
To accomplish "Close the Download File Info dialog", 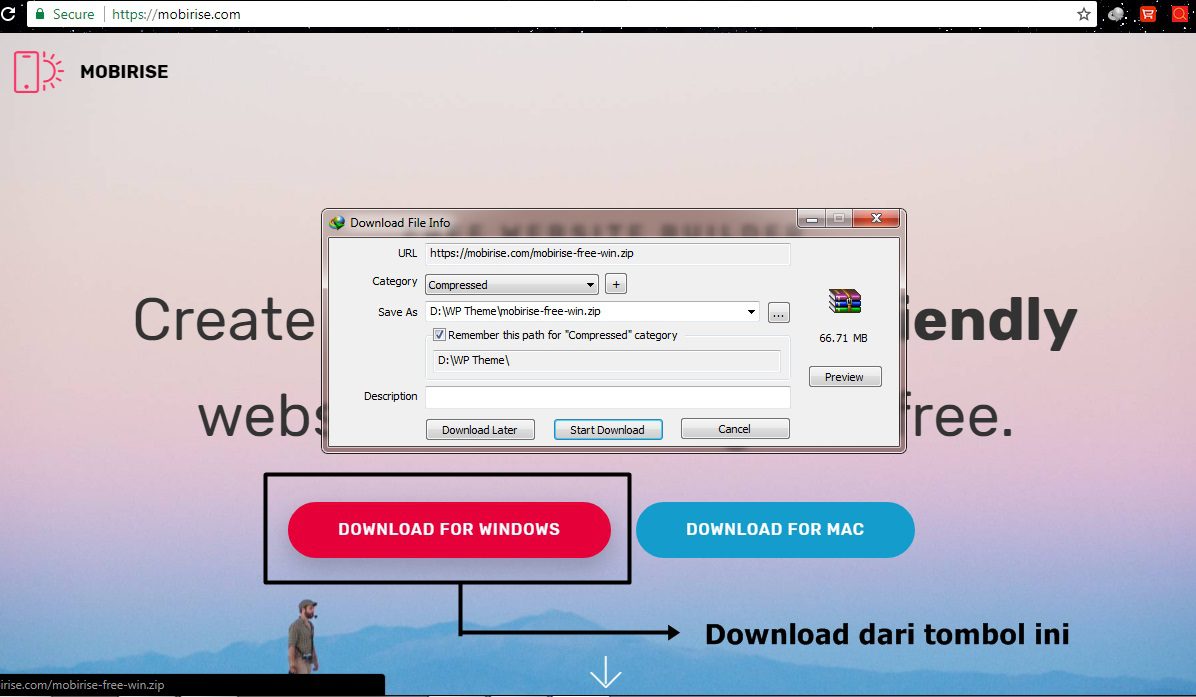I will pyautogui.click(x=876, y=218).
